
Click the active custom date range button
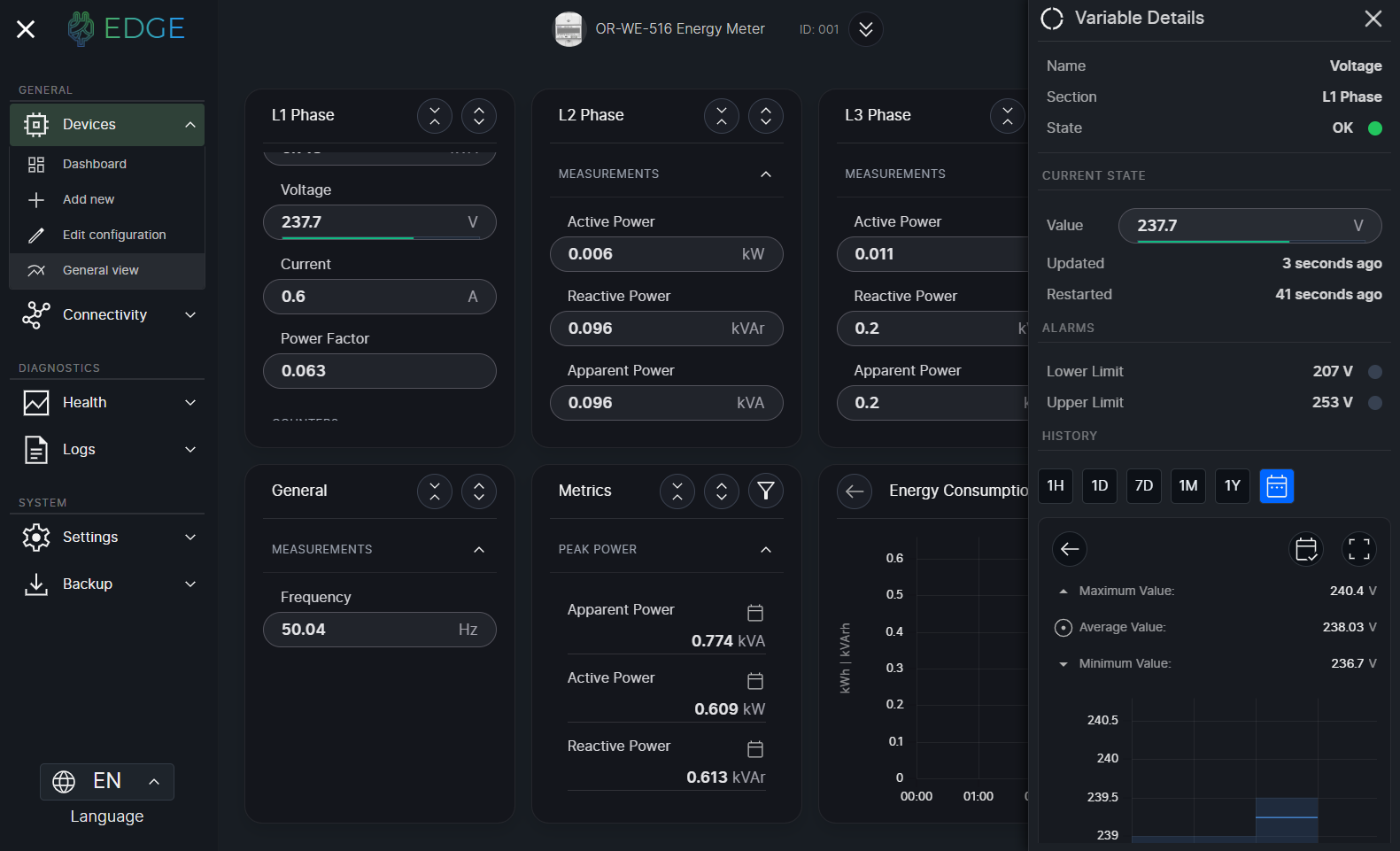click(x=1277, y=486)
